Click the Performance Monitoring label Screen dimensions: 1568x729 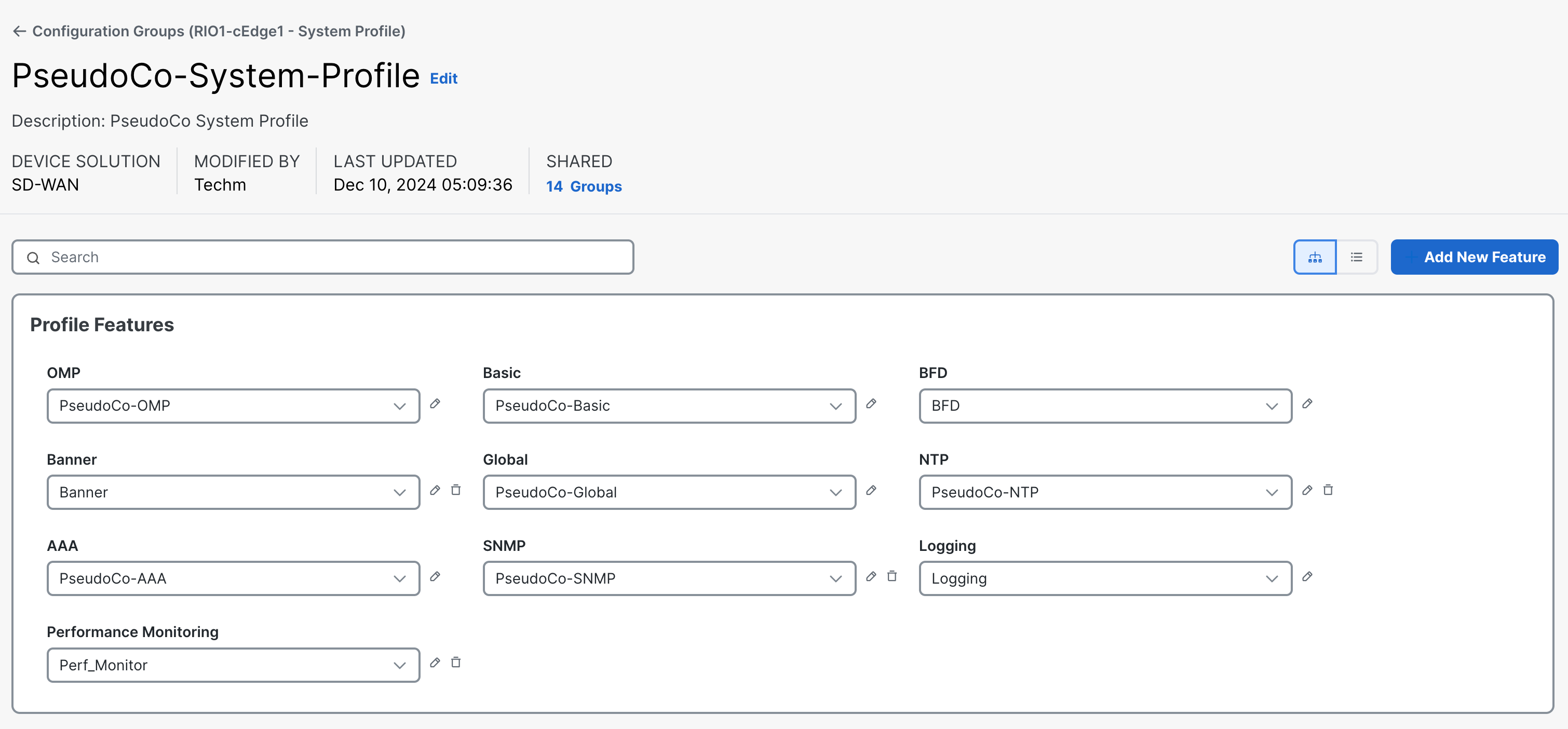click(x=133, y=632)
